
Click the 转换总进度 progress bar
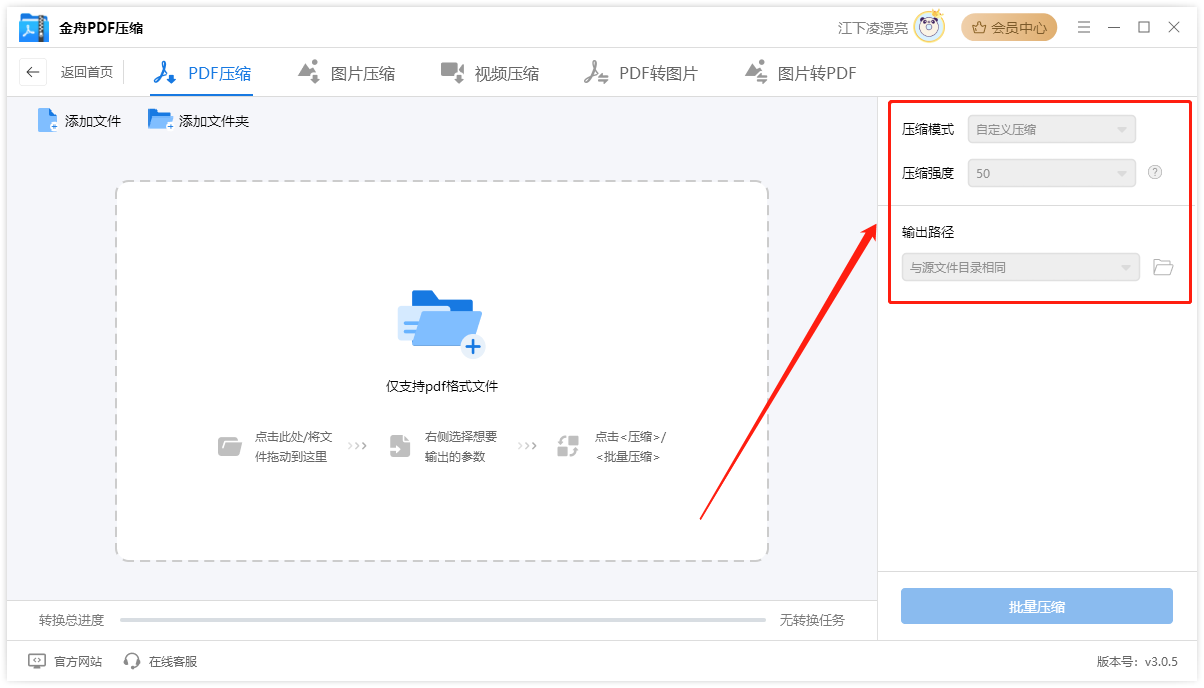443,620
